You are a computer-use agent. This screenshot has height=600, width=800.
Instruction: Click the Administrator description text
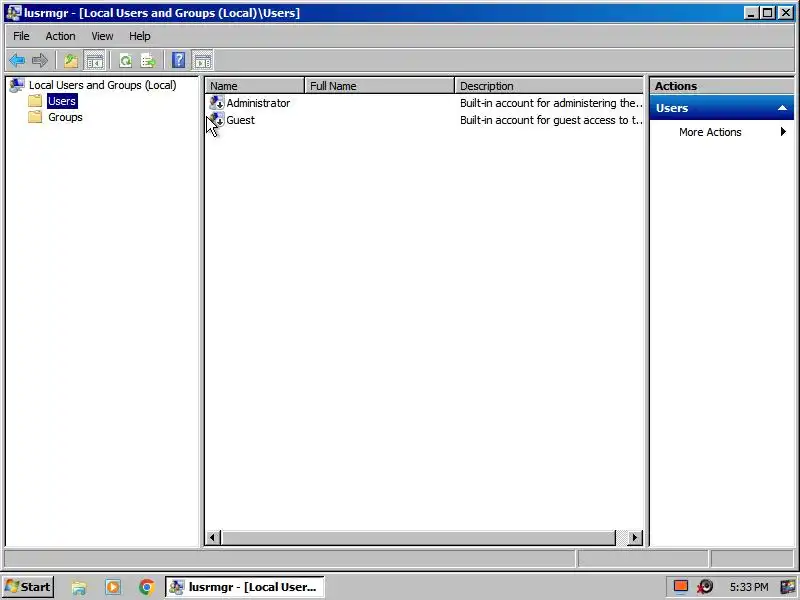[551, 103]
